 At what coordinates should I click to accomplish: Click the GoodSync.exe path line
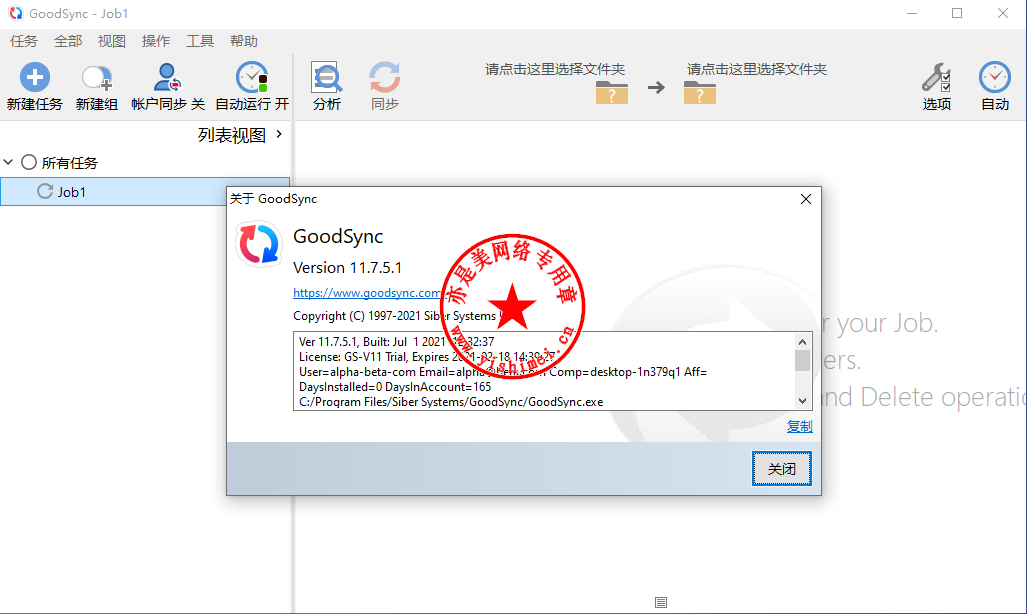[451, 402]
